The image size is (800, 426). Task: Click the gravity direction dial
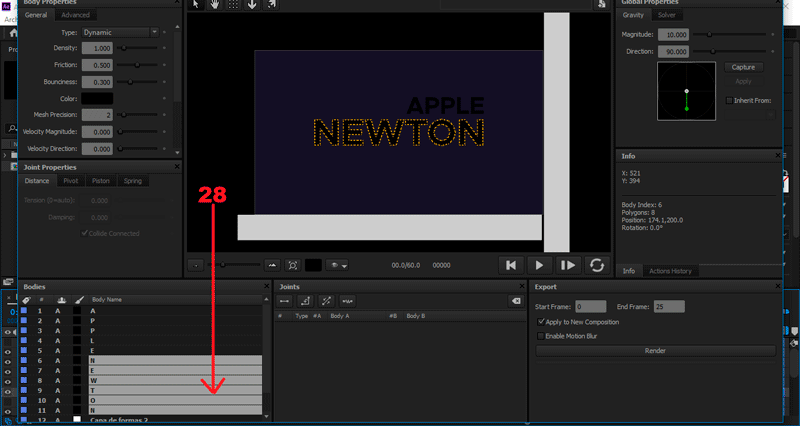[686, 91]
